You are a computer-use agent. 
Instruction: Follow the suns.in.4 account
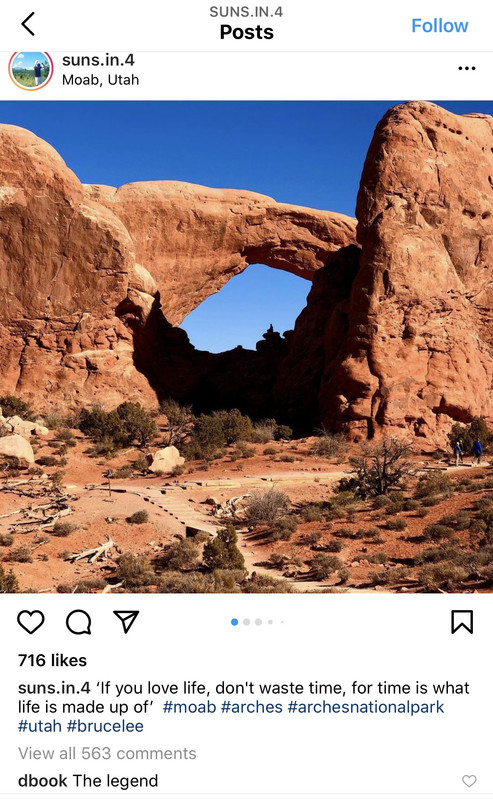439,26
